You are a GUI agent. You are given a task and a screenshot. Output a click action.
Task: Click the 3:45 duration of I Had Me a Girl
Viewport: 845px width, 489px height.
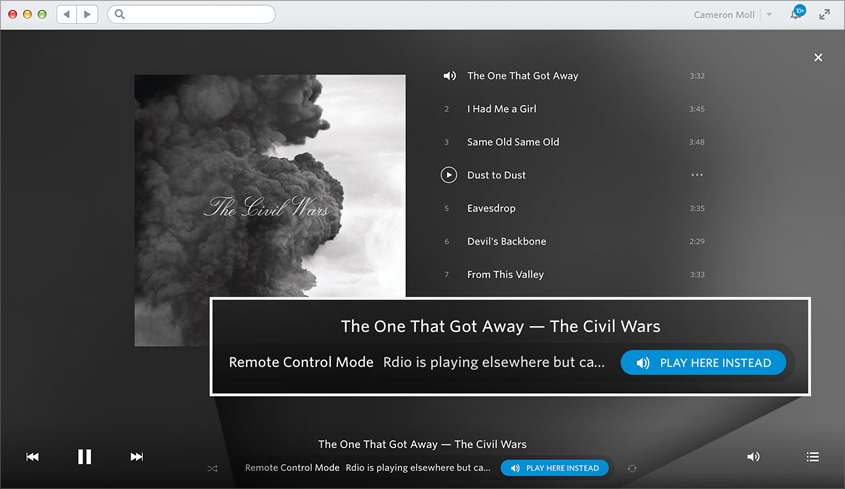pyautogui.click(x=697, y=109)
